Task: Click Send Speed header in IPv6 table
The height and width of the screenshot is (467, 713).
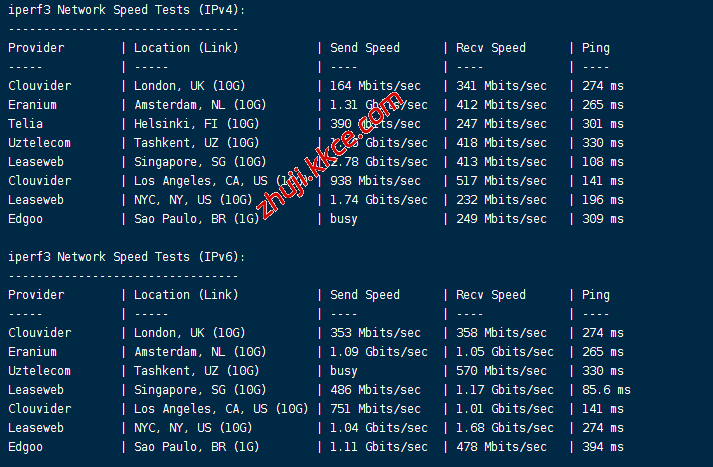Action: pyautogui.click(x=364, y=295)
